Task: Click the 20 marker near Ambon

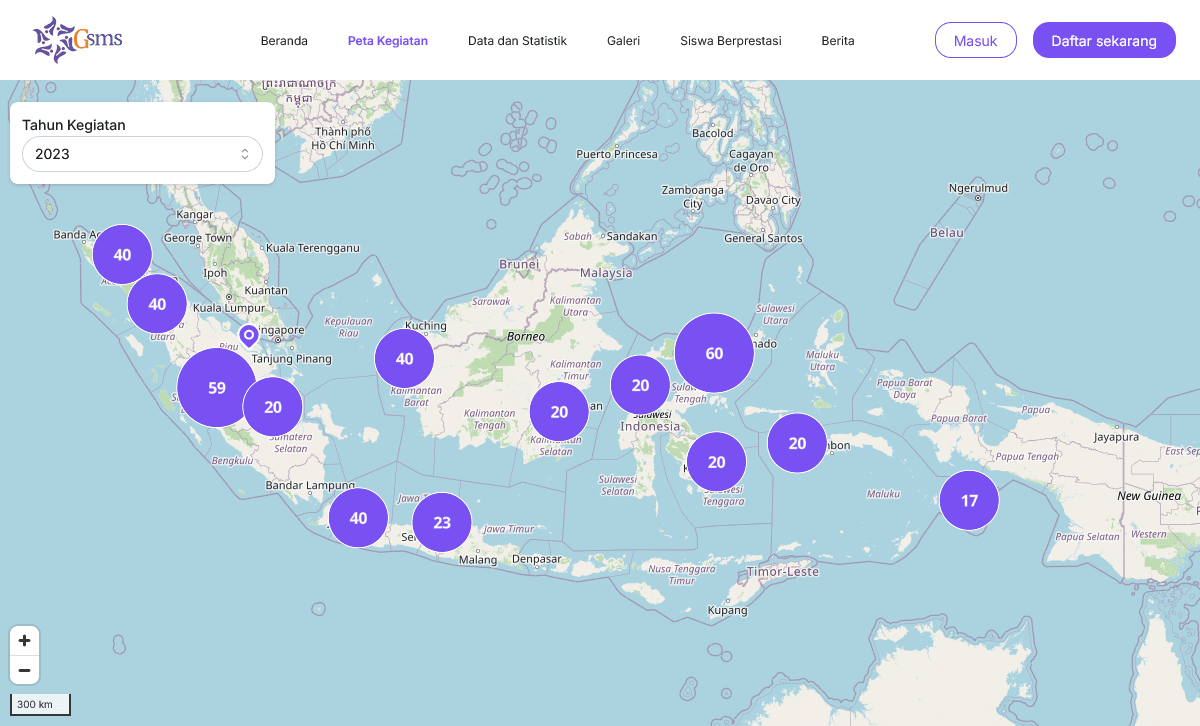Action: (797, 442)
